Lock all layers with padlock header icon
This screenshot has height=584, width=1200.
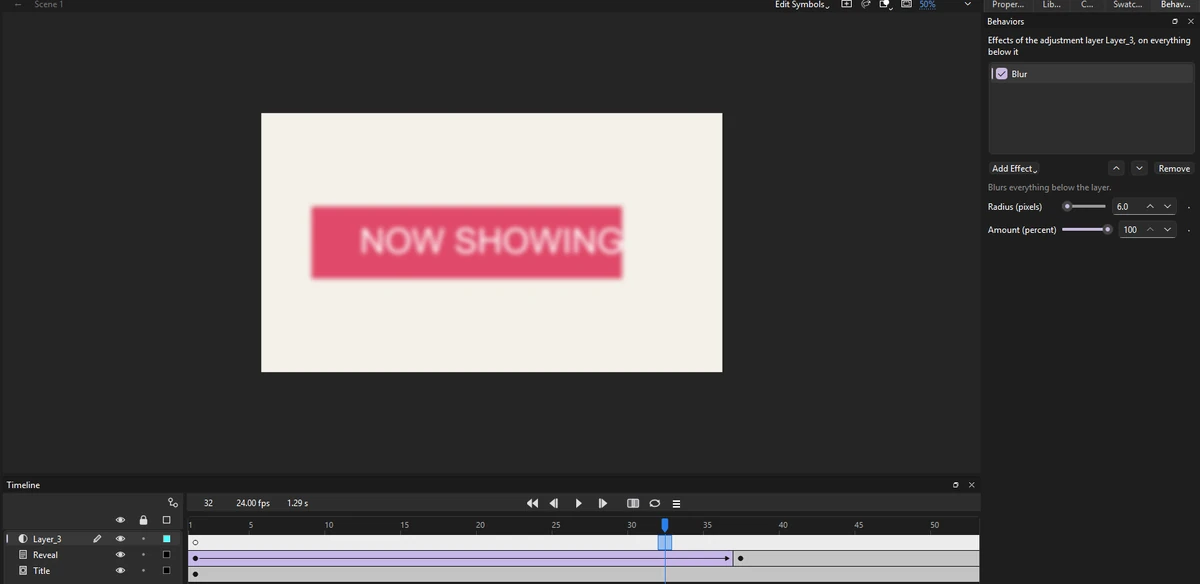pos(143,520)
